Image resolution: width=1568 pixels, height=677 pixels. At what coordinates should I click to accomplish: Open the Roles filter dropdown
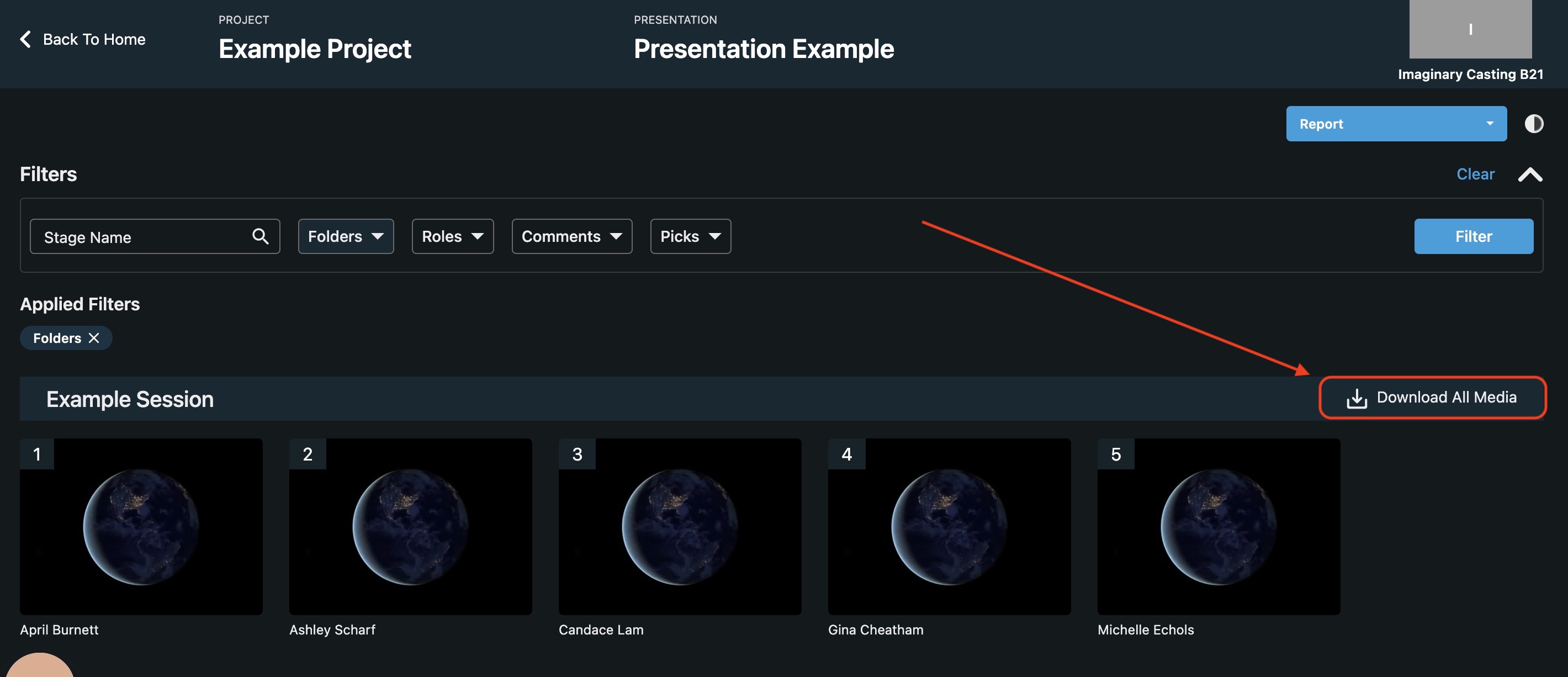452,236
